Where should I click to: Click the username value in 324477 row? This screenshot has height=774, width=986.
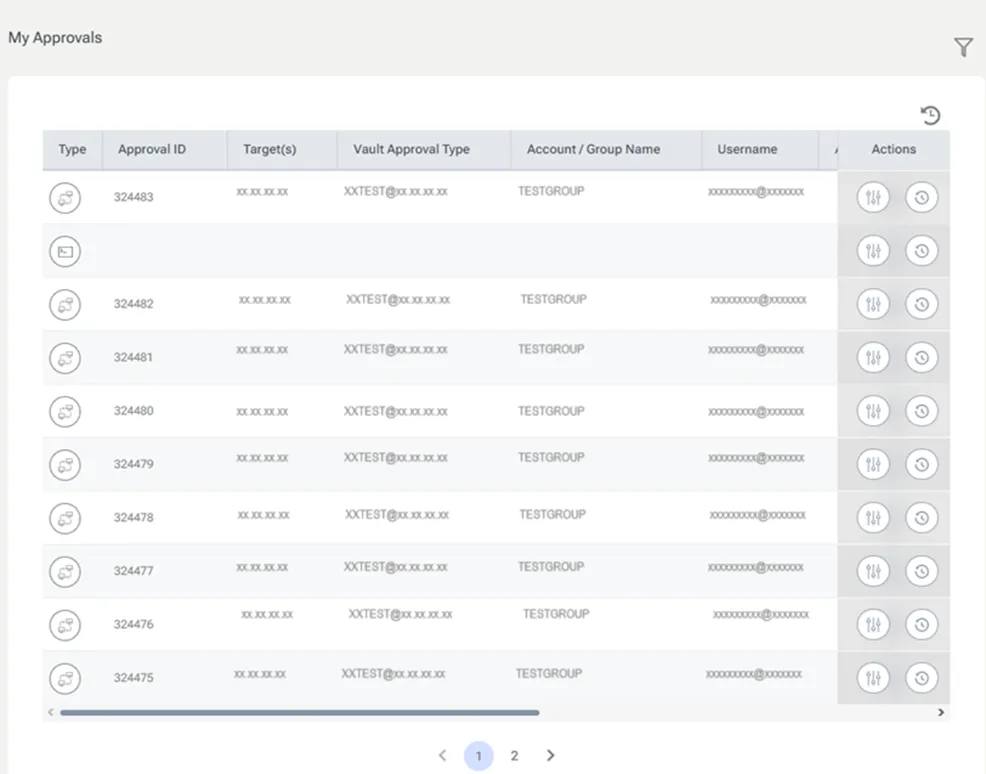(x=756, y=567)
